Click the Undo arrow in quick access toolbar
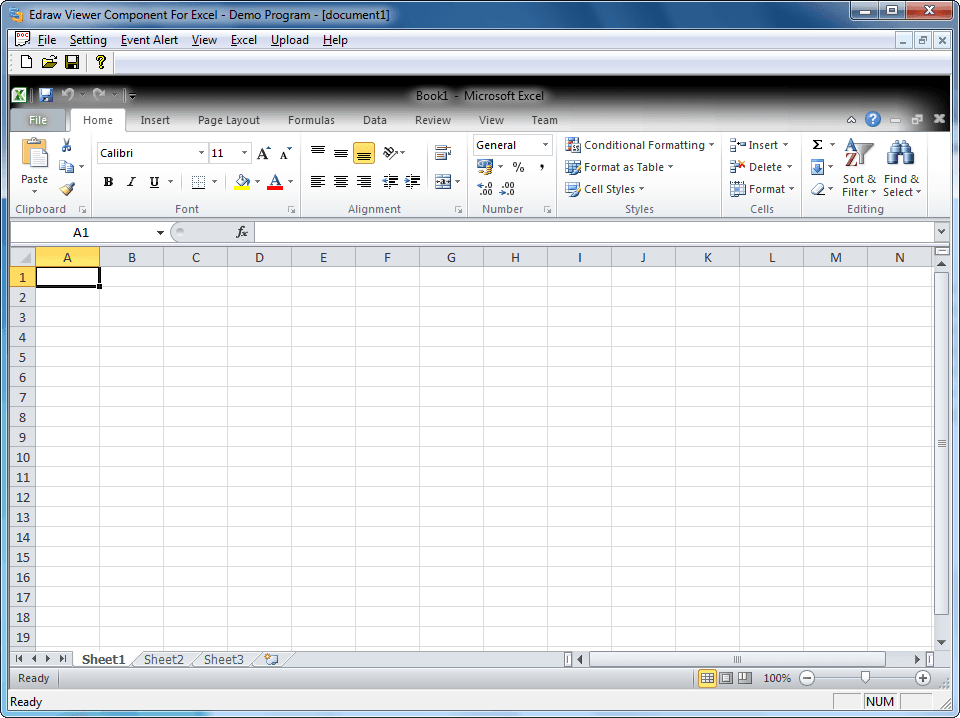Image resolution: width=960 pixels, height=718 pixels. (x=67, y=95)
